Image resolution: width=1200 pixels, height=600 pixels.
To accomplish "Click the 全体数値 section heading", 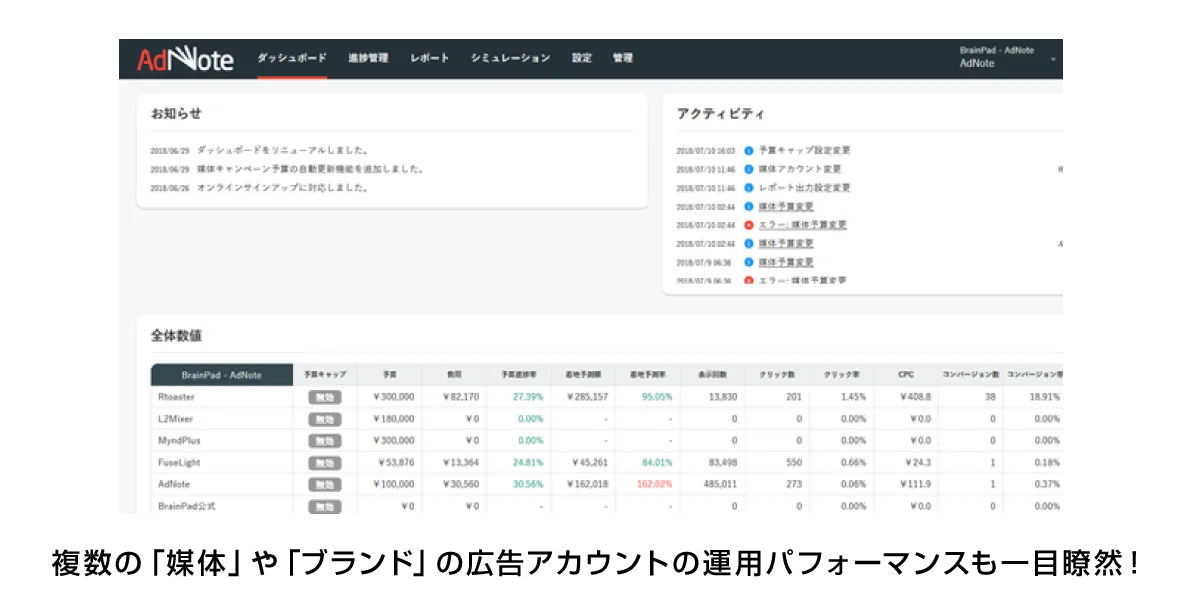I will coord(176,336).
